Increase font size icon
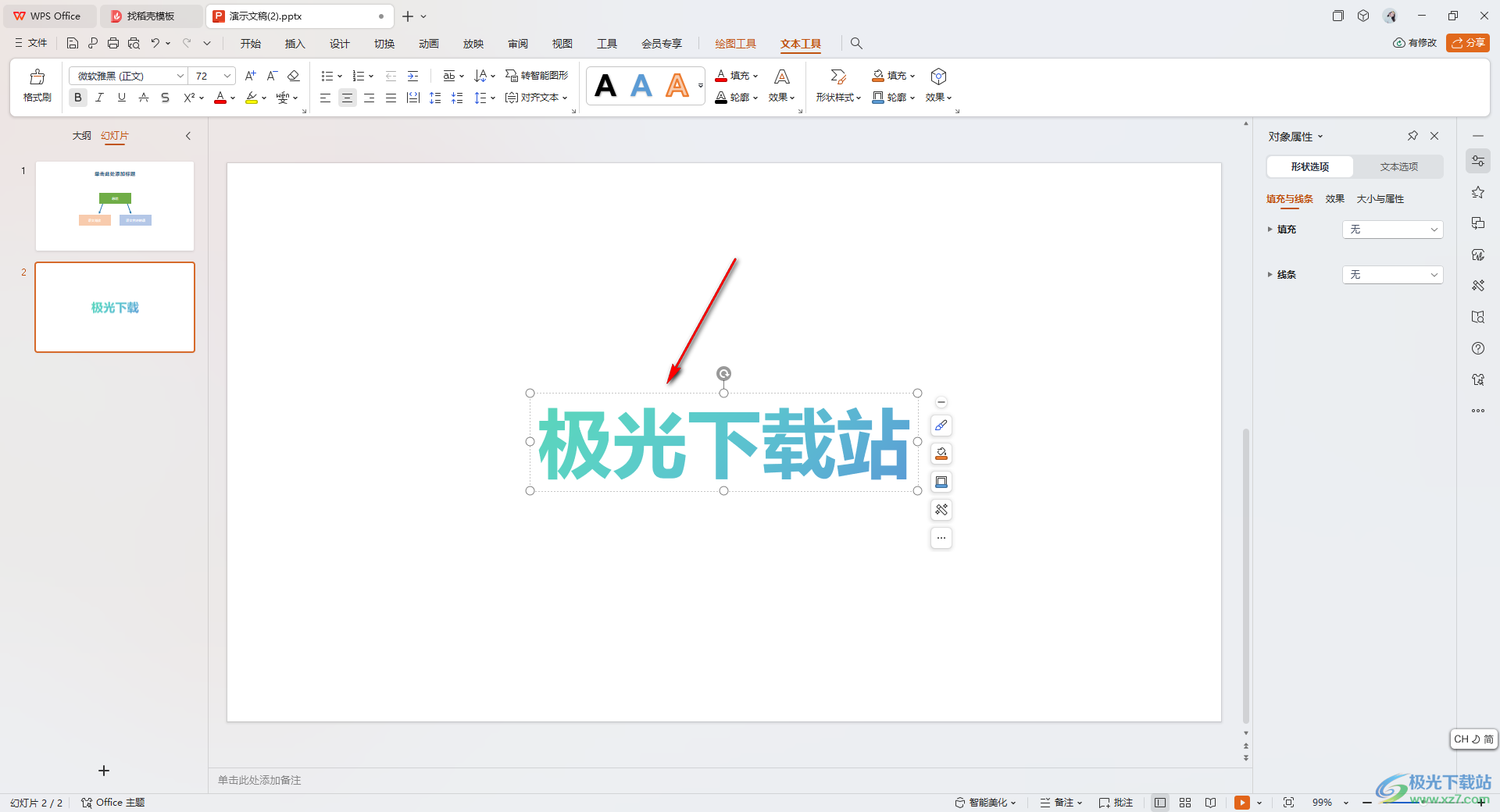This screenshot has height=812, width=1500. 250,76
